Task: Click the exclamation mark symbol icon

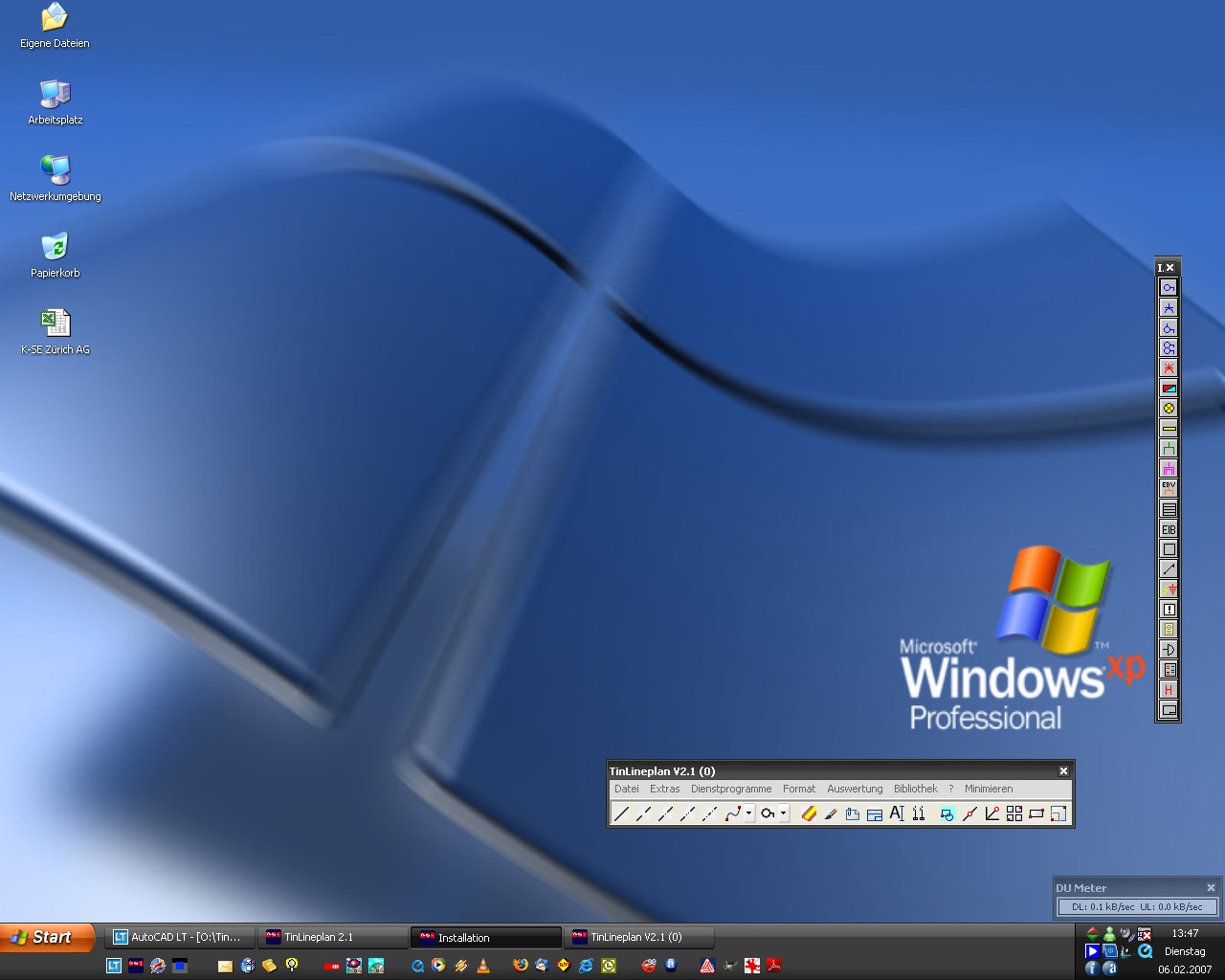Action: coord(1169,610)
